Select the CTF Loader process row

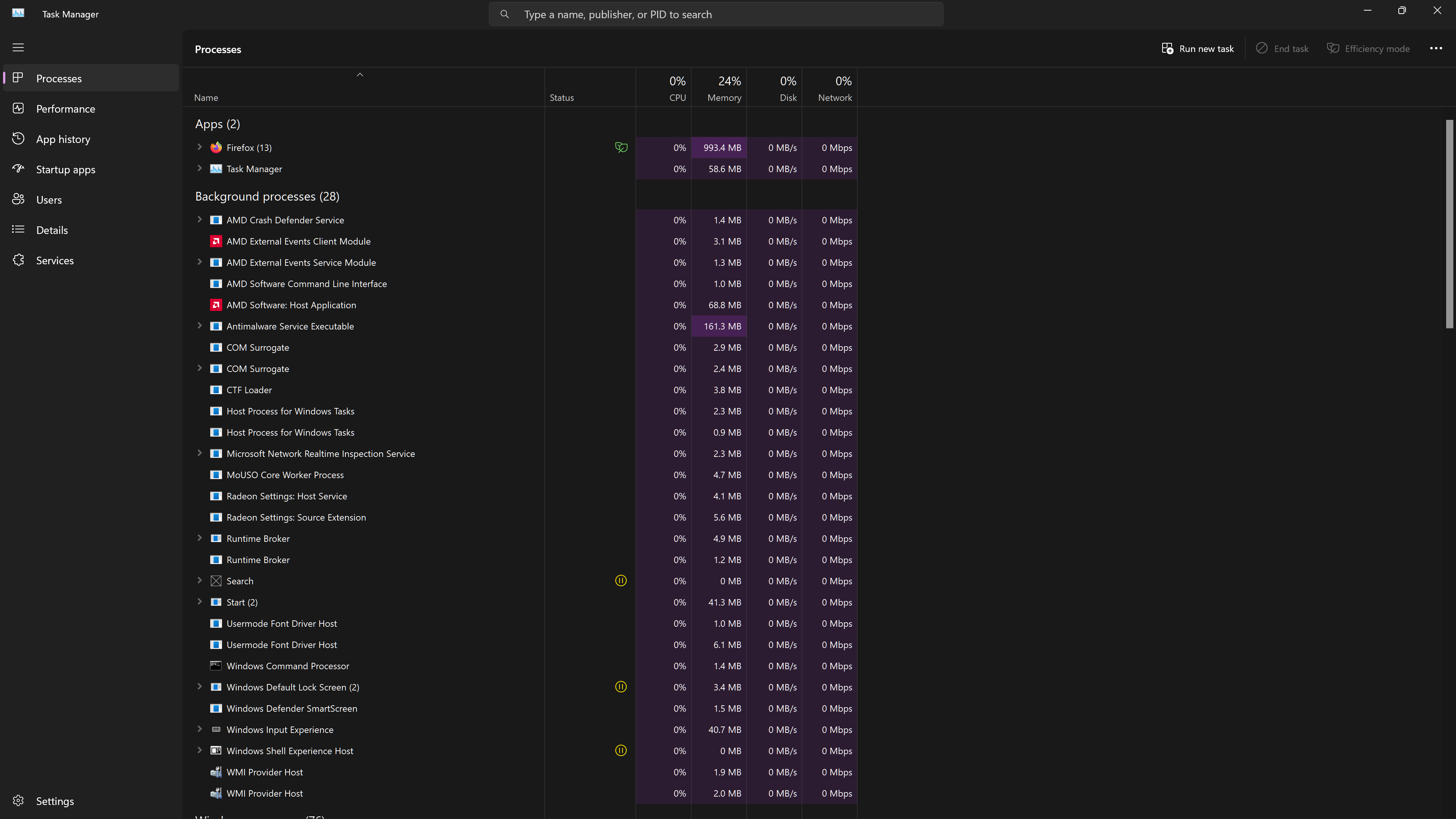(520, 390)
